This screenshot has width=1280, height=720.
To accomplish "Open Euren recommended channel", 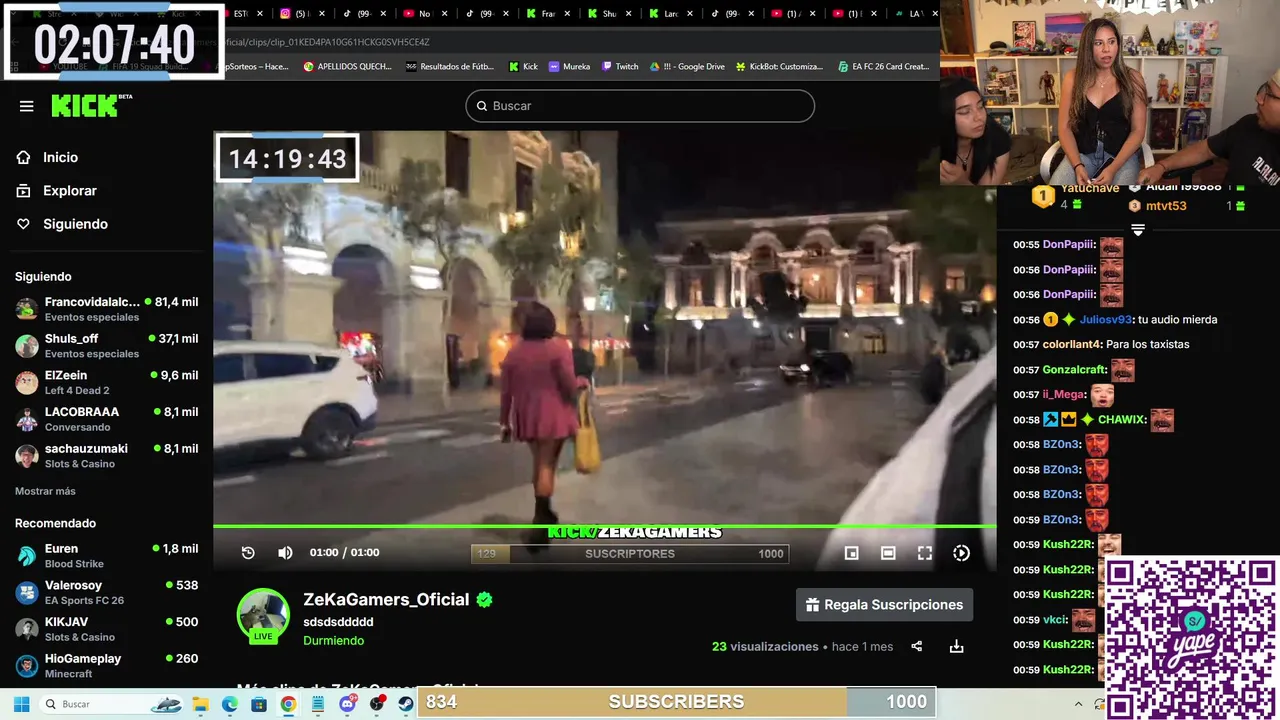I will tap(106, 555).
